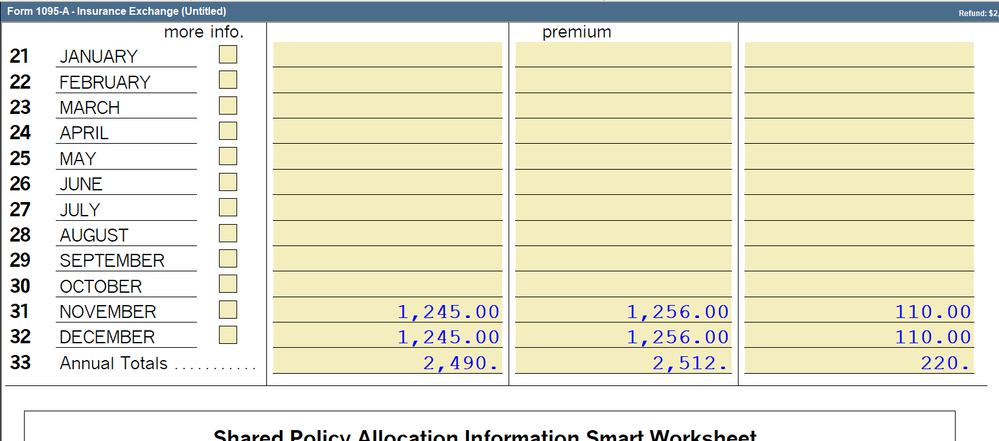Screen dimensions: 999x441
Task: Select the April more info checkbox
Action: [228, 130]
